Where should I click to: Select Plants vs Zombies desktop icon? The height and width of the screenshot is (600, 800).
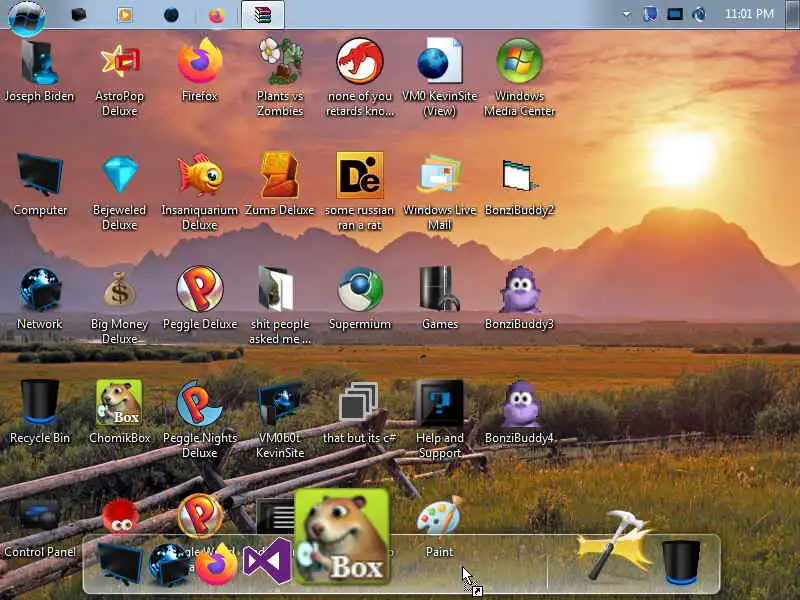point(280,78)
